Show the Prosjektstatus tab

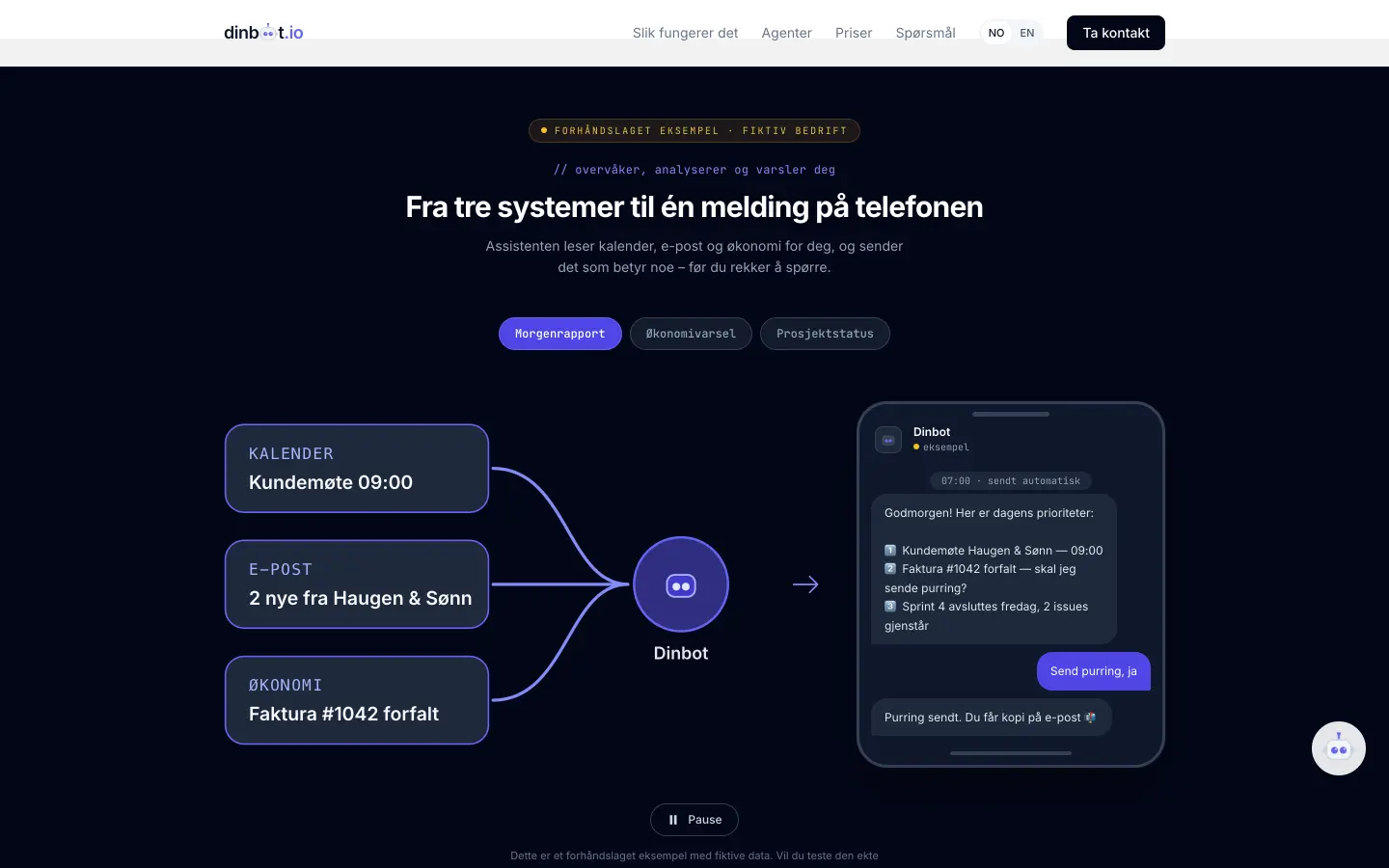(825, 334)
